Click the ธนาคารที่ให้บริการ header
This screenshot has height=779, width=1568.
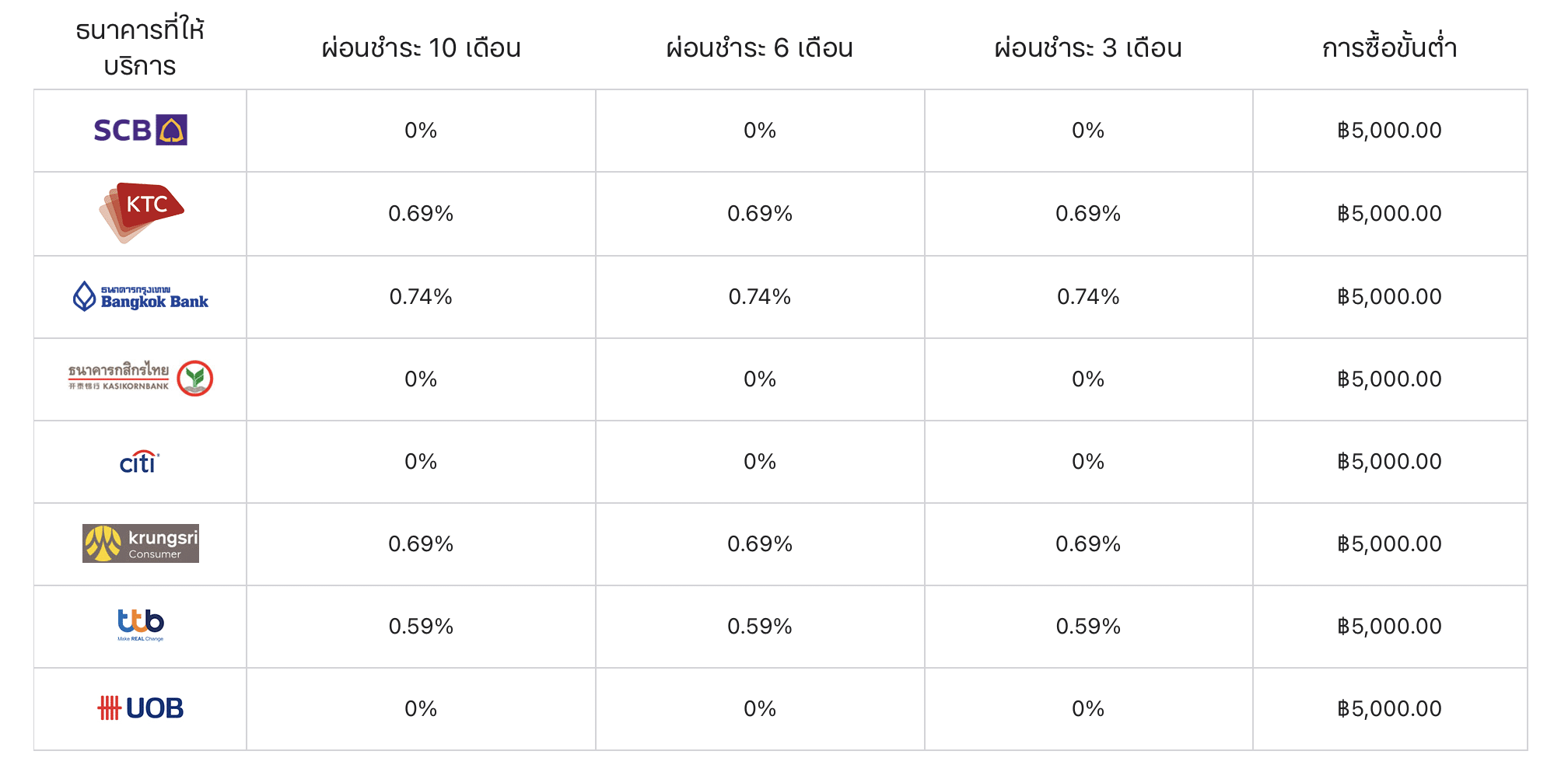(140, 46)
